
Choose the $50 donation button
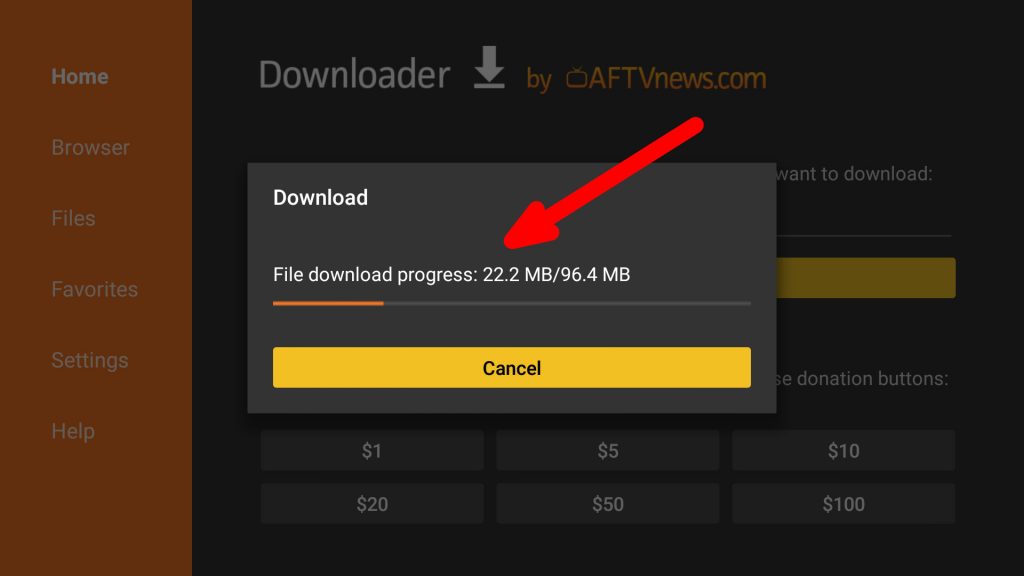click(x=608, y=504)
